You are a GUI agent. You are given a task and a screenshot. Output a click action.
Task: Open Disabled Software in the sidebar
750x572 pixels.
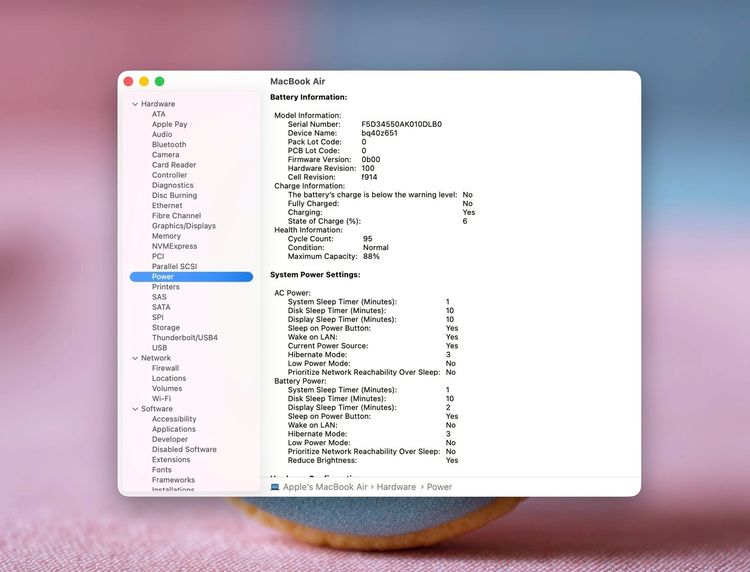184,450
